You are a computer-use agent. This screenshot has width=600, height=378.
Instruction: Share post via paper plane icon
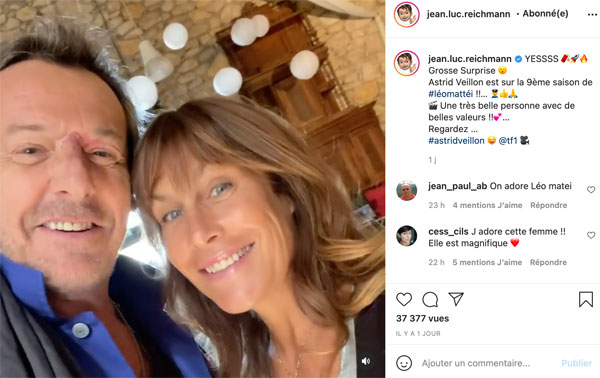(456, 299)
